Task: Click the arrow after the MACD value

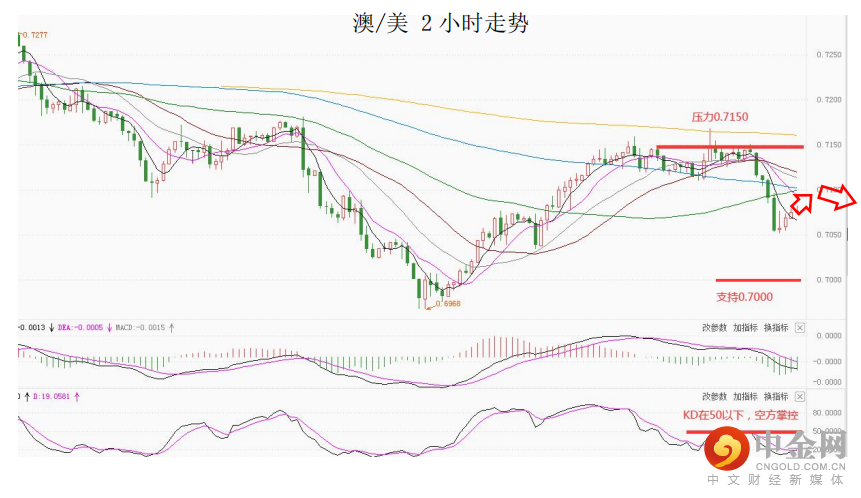Action: coord(171,327)
